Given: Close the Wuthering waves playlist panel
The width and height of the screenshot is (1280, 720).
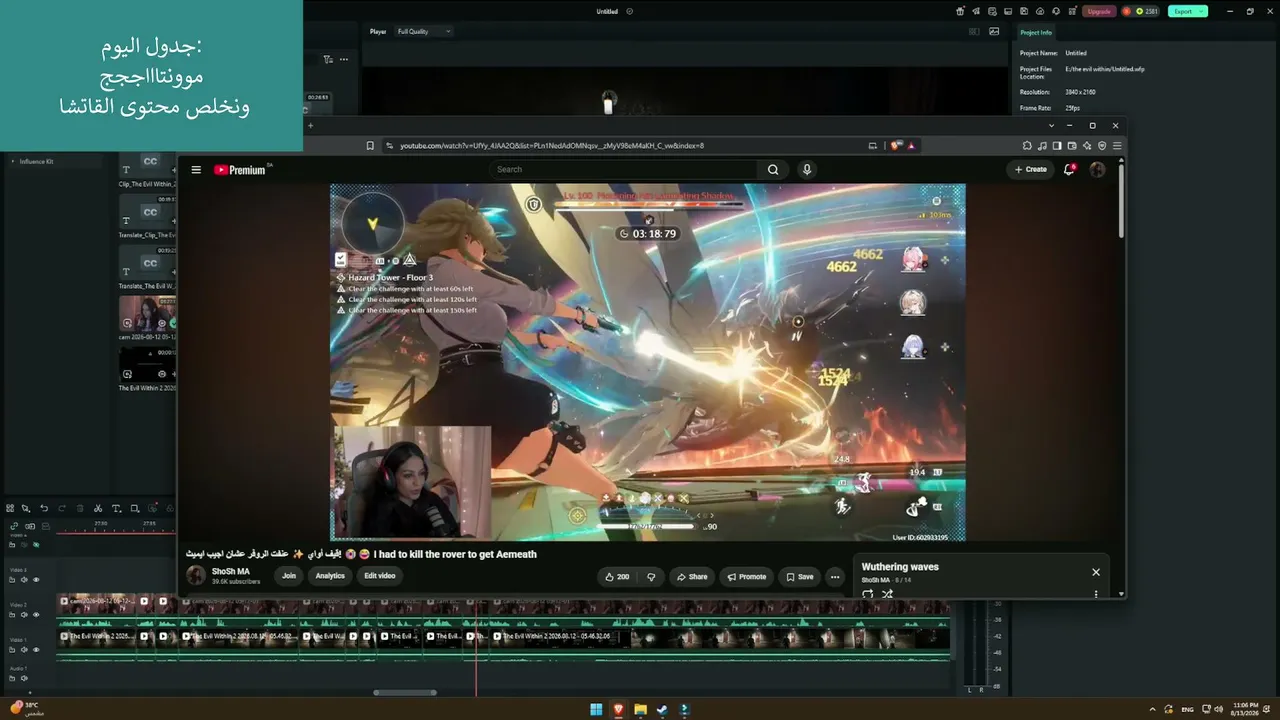Looking at the screenshot, I should click(1096, 572).
